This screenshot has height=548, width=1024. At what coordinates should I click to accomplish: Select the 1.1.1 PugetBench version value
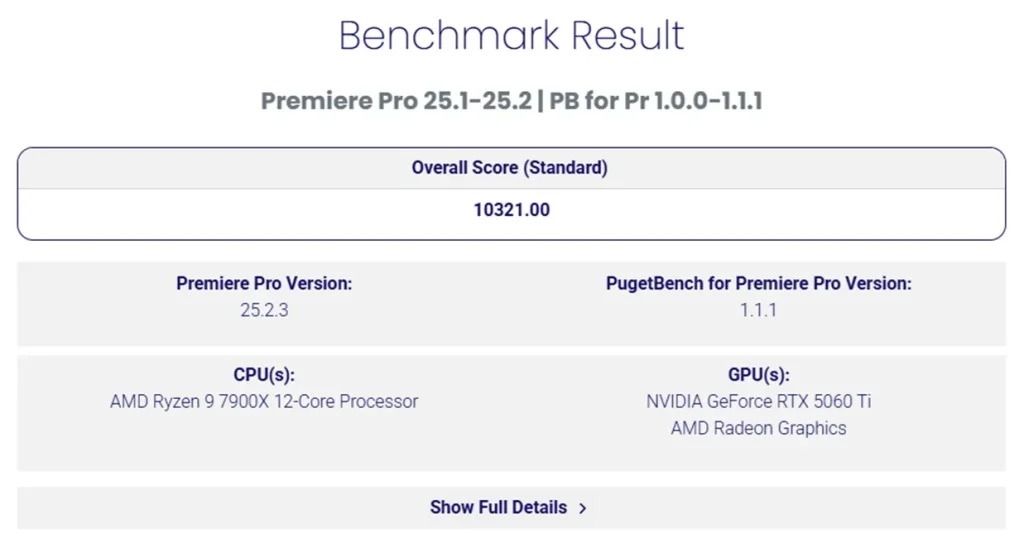(758, 310)
